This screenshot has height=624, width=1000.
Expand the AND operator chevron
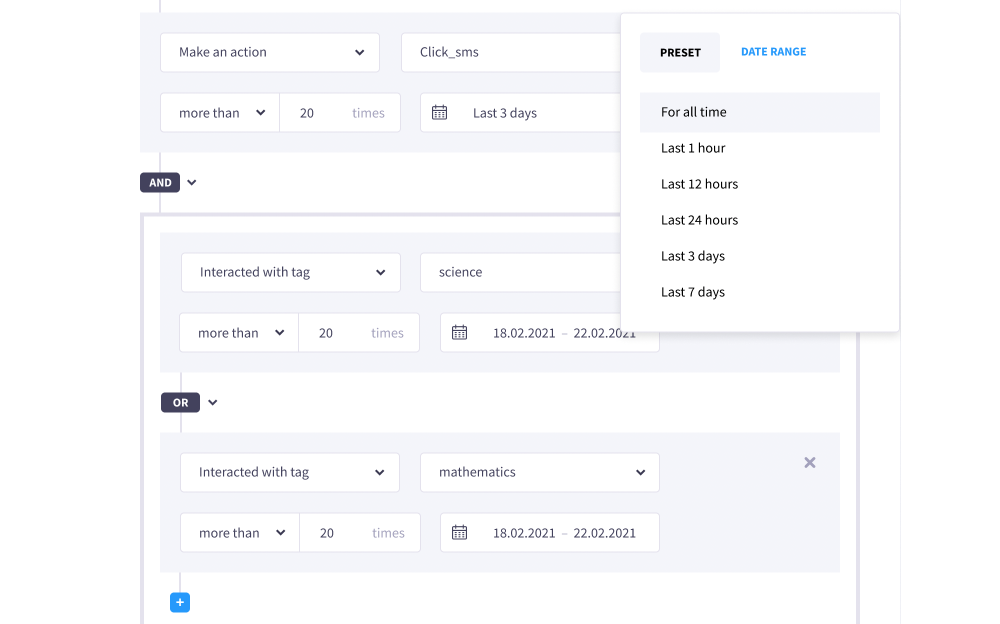click(x=191, y=182)
